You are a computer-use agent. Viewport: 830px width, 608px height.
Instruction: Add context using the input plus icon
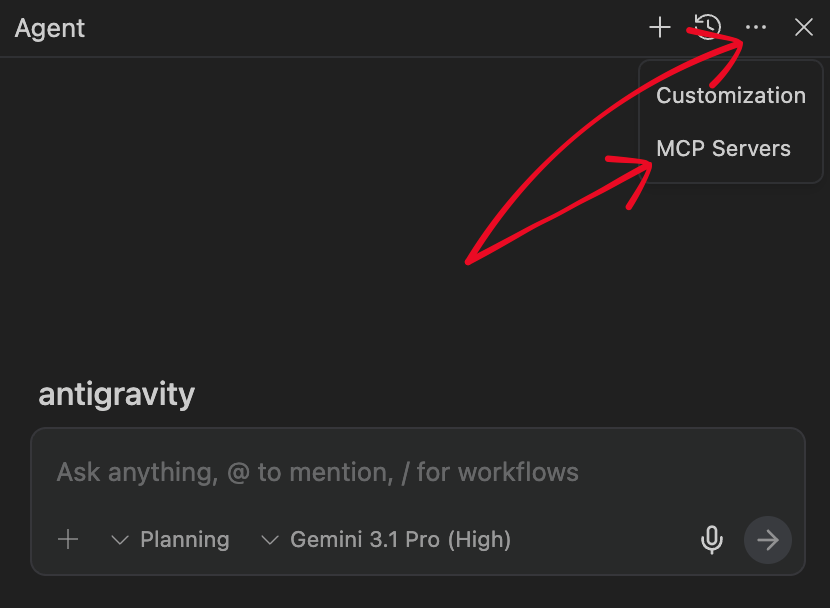click(68, 540)
